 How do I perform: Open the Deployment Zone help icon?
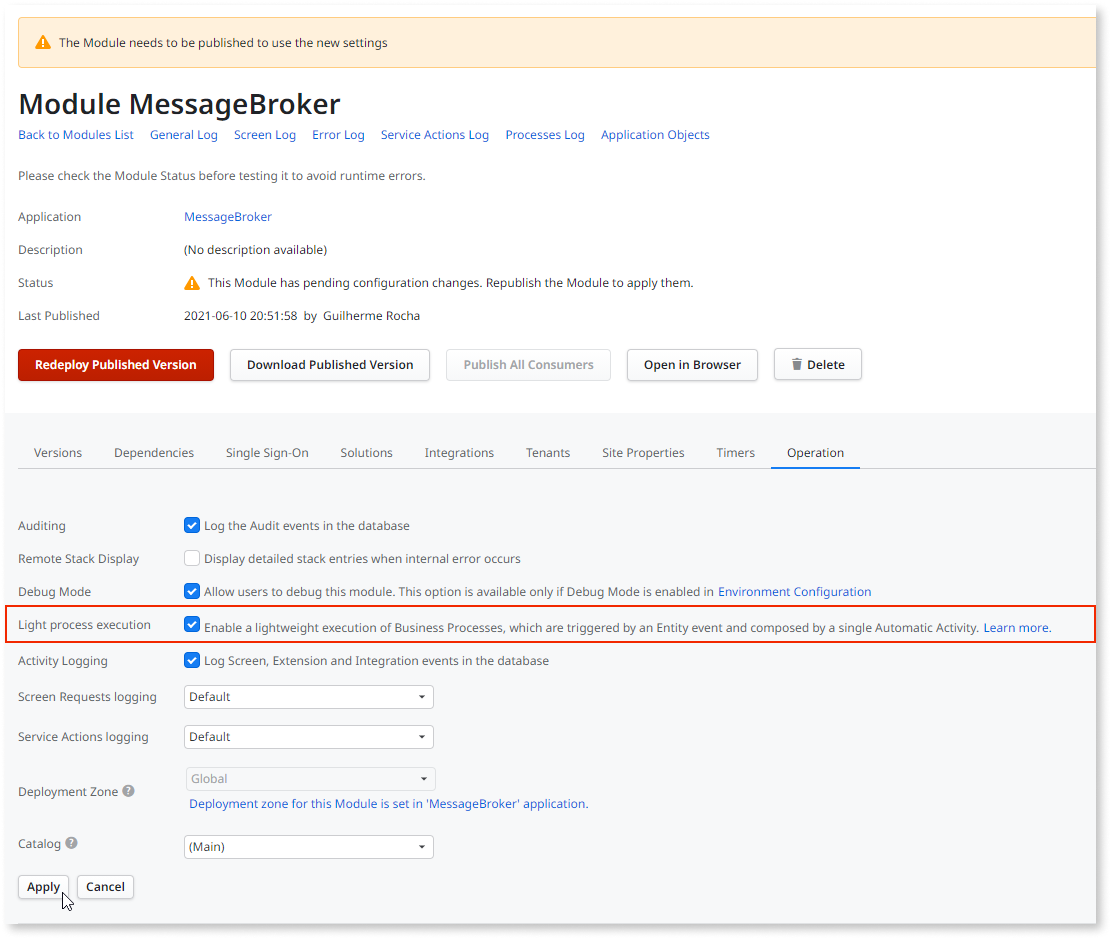tap(128, 790)
